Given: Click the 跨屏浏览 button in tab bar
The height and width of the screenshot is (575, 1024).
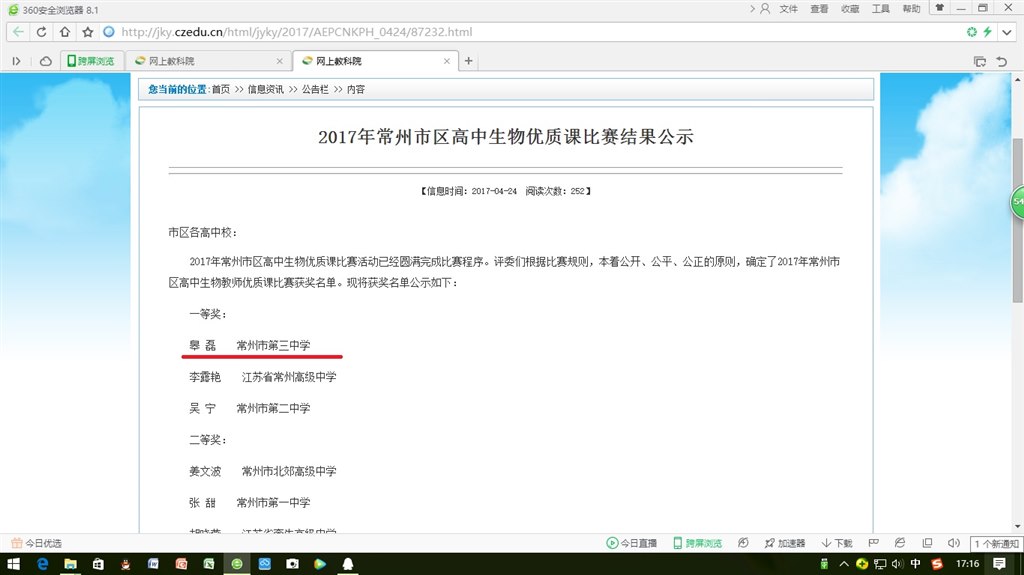Looking at the screenshot, I should [x=91, y=61].
